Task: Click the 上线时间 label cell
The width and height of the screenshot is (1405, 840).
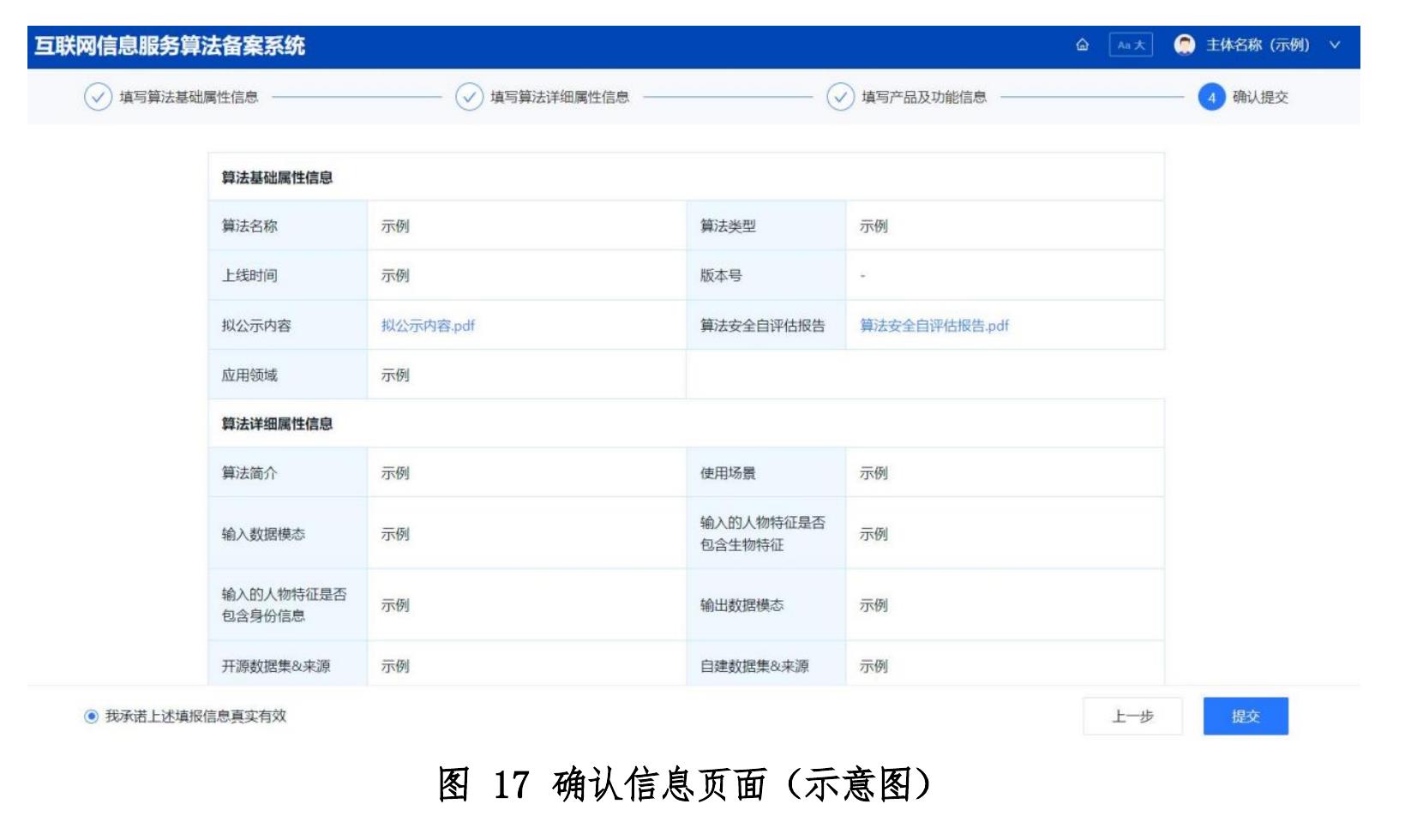Action: (288, 275)
